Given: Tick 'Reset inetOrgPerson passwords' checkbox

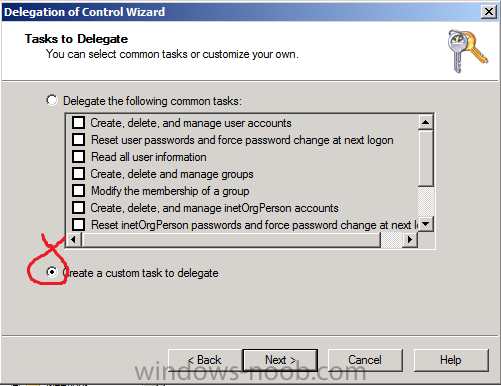Looking at the screenshot, I should (79, 224).
